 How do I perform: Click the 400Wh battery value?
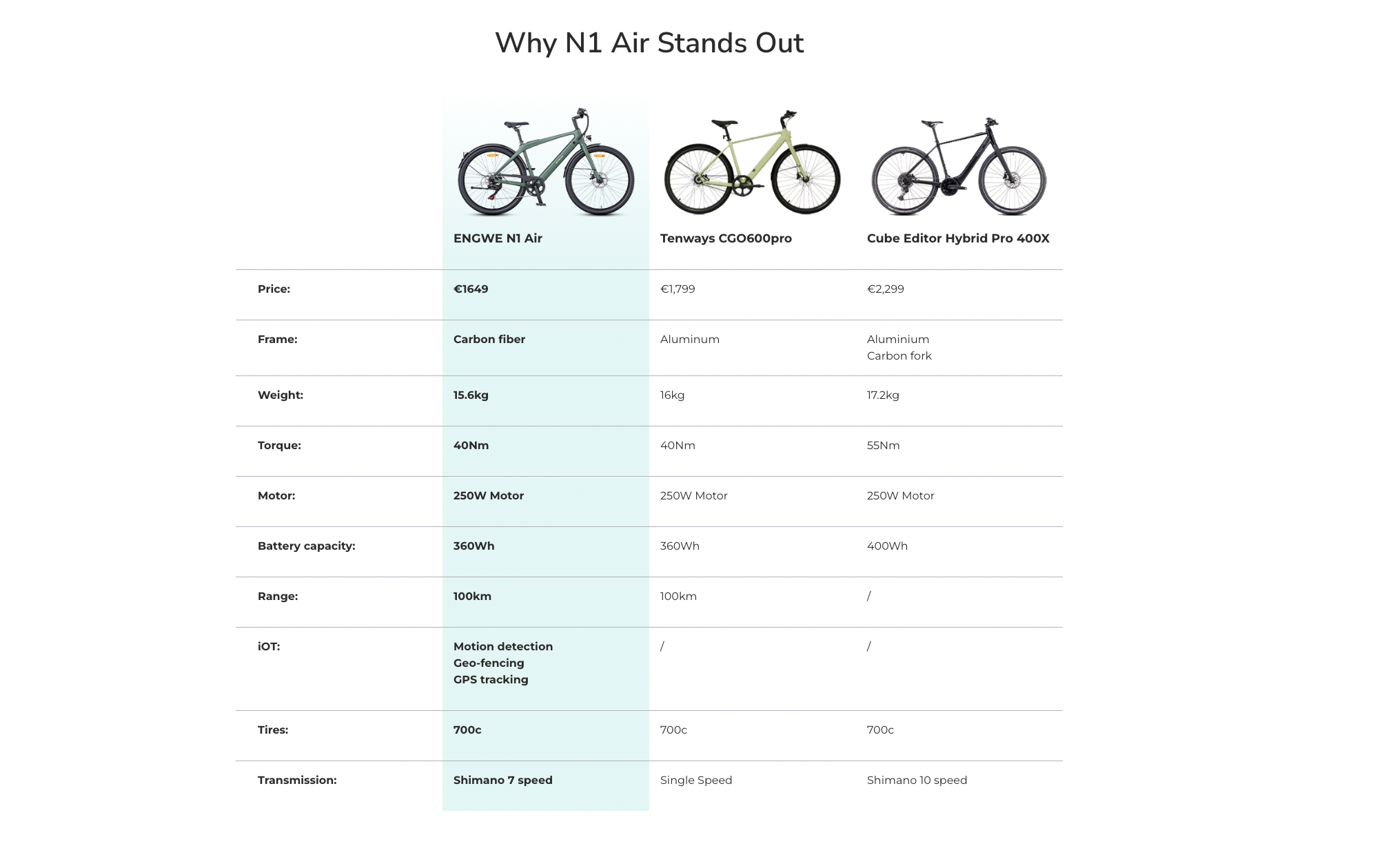[887, 546]
